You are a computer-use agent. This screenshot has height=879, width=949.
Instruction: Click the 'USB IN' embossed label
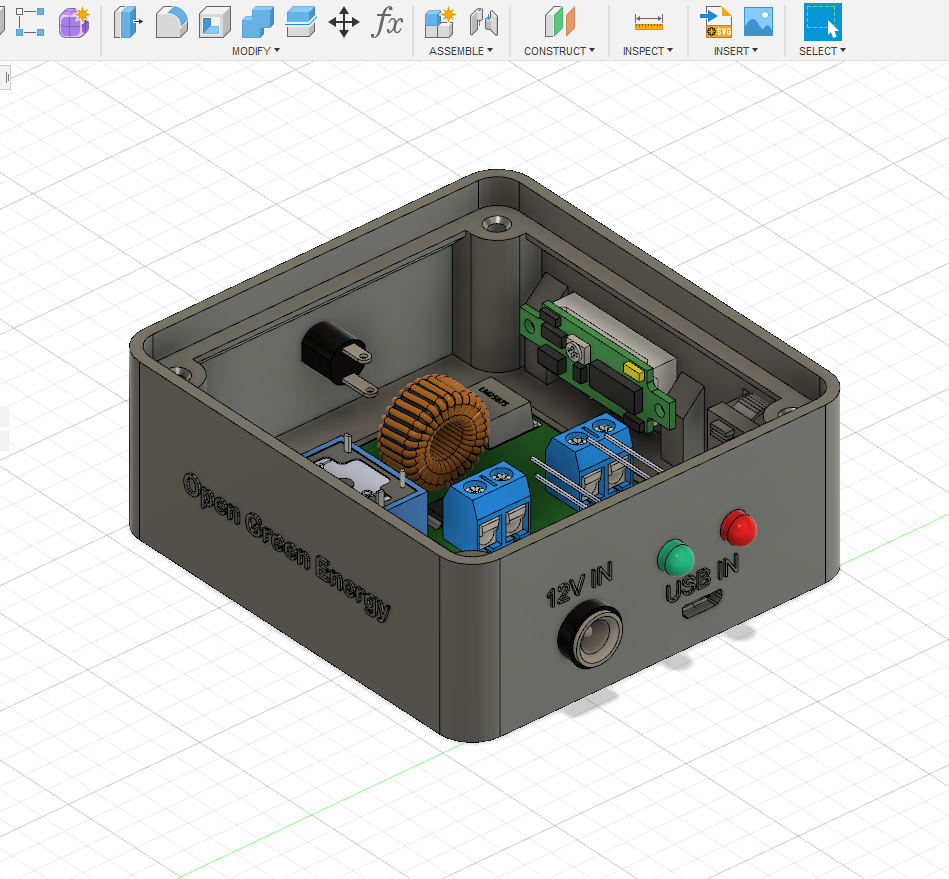pyautogui.click(x=702, y=578)
